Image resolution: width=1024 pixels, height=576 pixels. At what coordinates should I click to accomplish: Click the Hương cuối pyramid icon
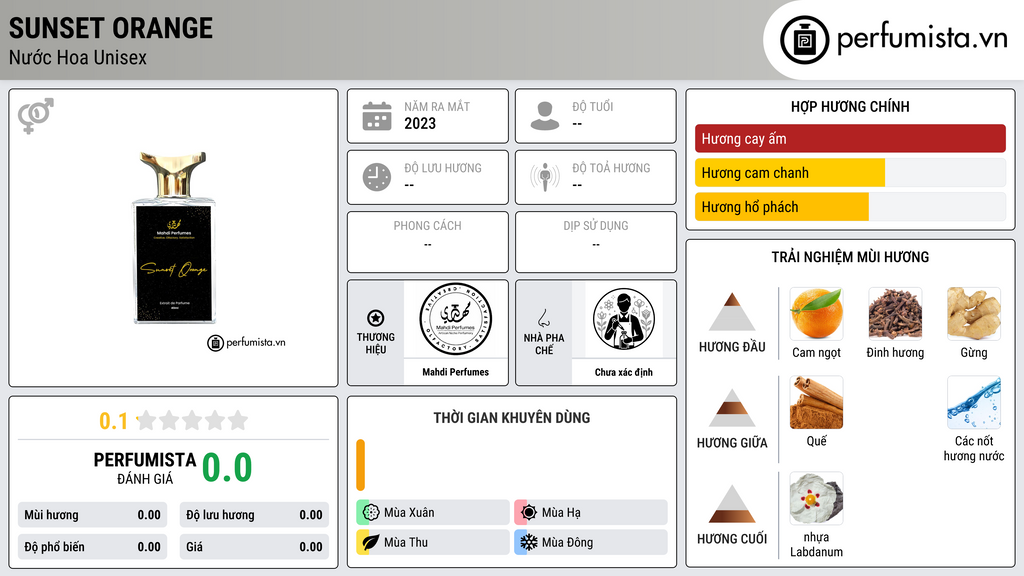tap(732, 504)
